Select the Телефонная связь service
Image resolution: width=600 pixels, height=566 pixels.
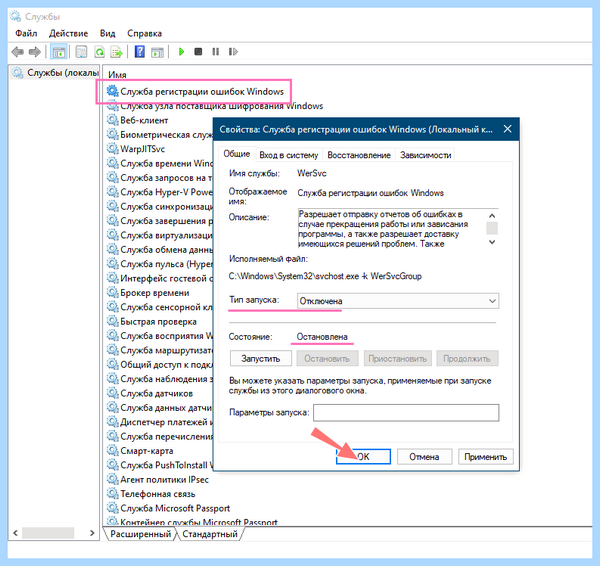coord(158,494)
